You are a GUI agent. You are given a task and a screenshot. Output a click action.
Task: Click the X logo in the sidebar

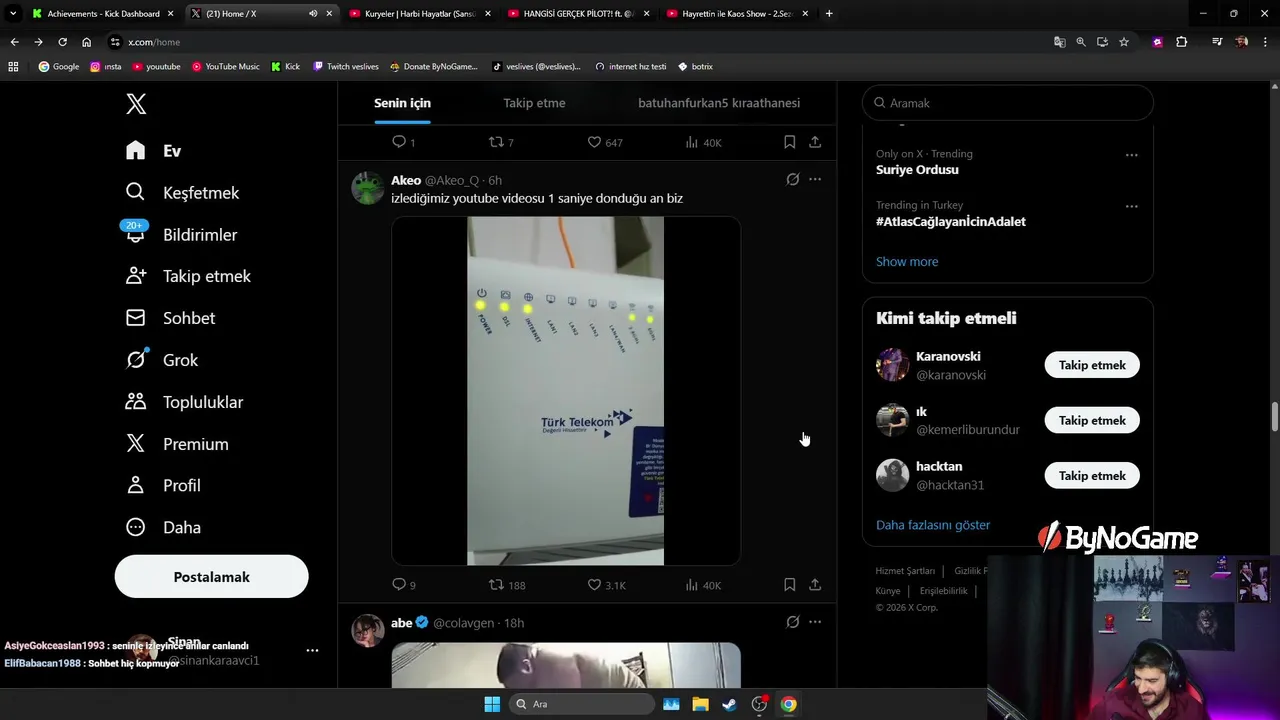tap(136, 103)
